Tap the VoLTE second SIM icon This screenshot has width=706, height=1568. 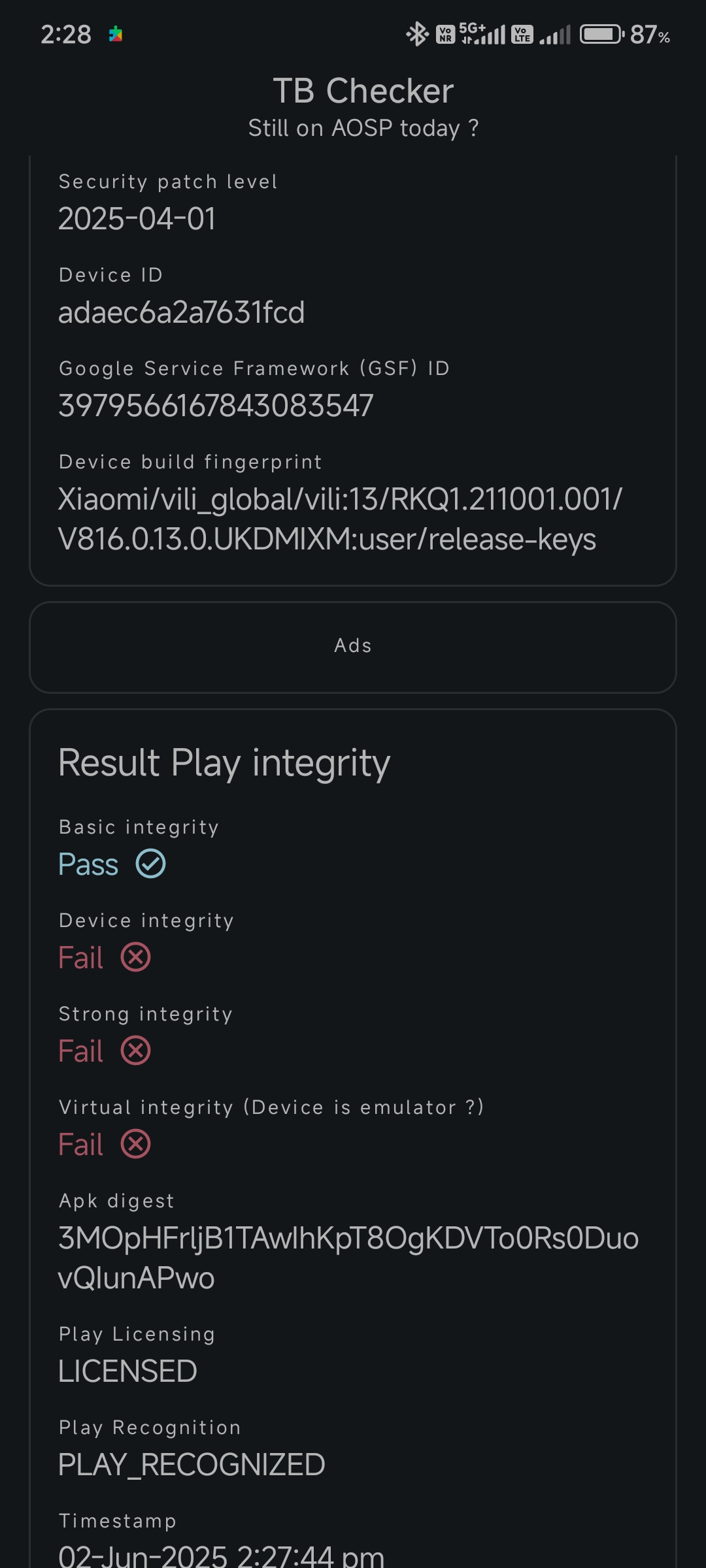point(522,34)
